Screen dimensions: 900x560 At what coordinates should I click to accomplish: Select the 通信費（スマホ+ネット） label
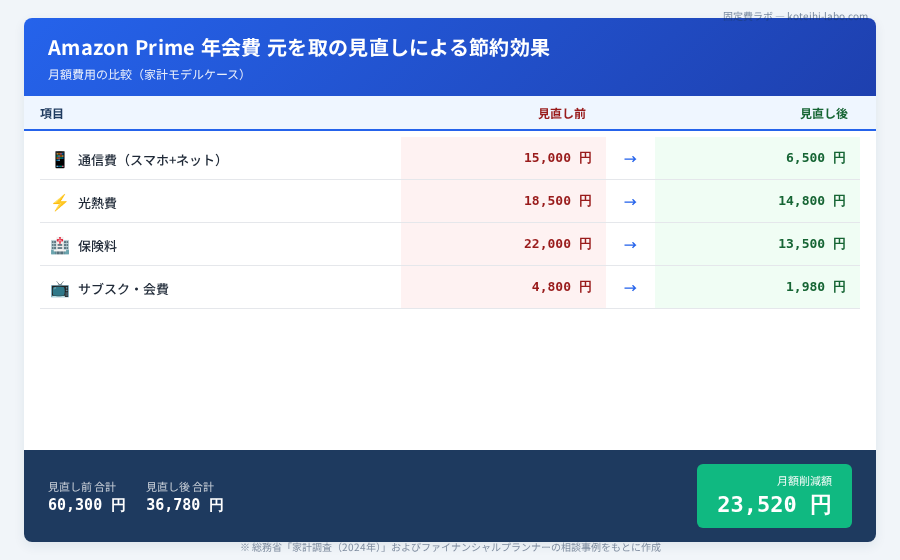[149, 160]
